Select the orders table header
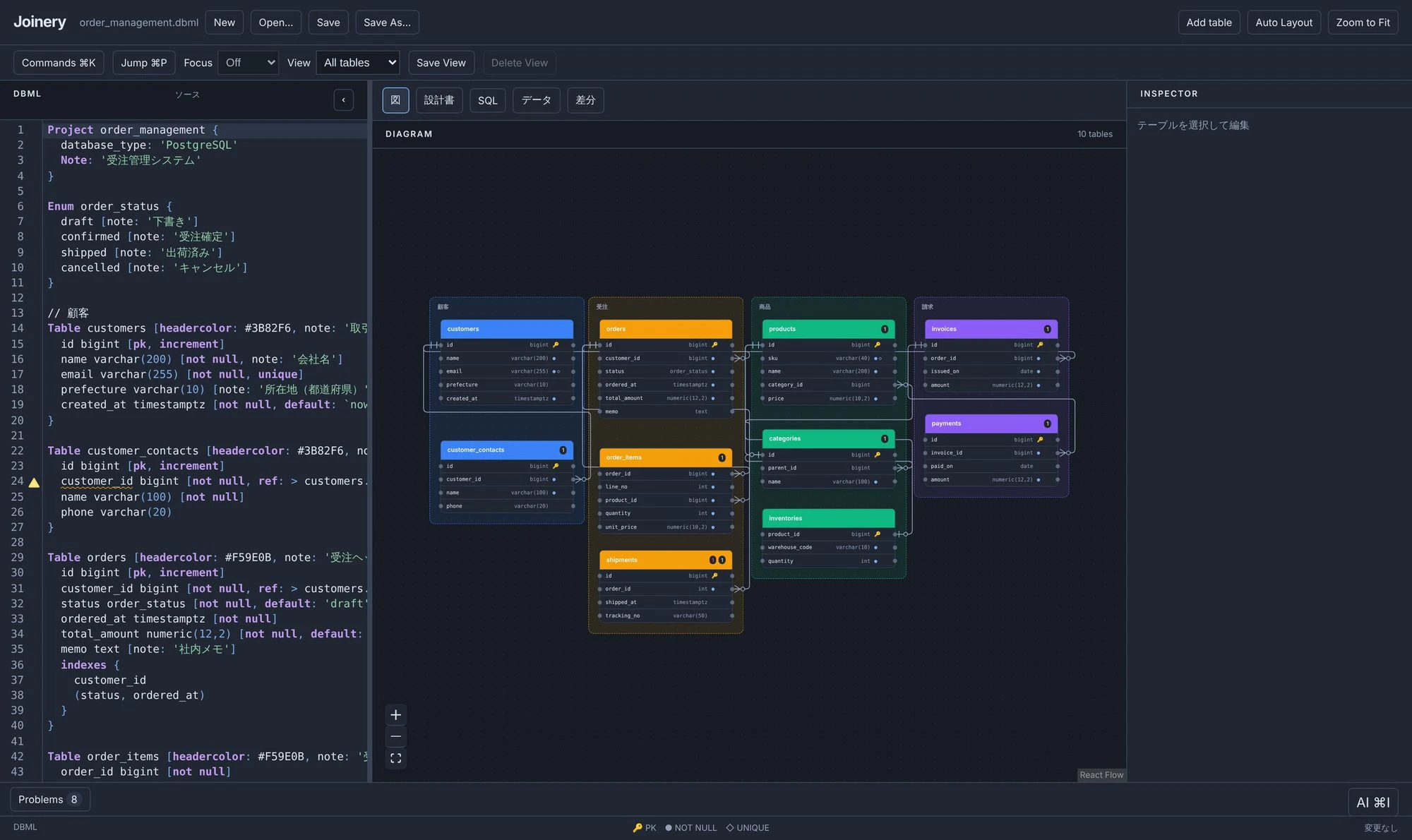 point(665,329)
